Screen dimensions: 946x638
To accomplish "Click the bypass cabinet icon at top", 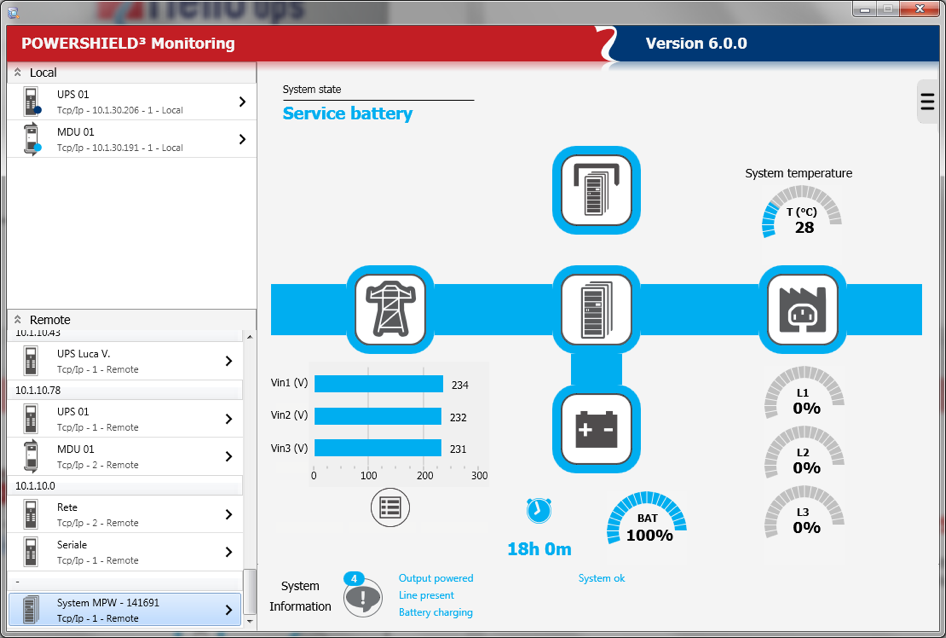I will (x=596, y=190).
